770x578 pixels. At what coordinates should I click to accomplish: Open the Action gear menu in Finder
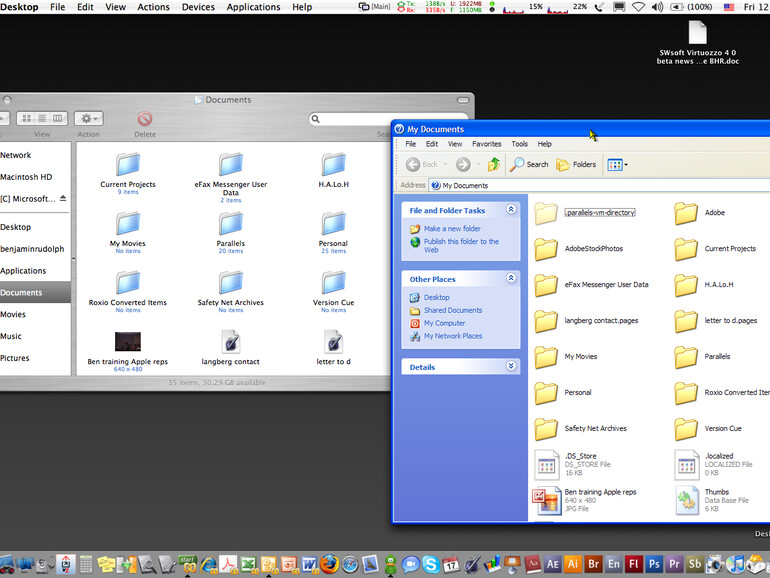pos(88,119)
